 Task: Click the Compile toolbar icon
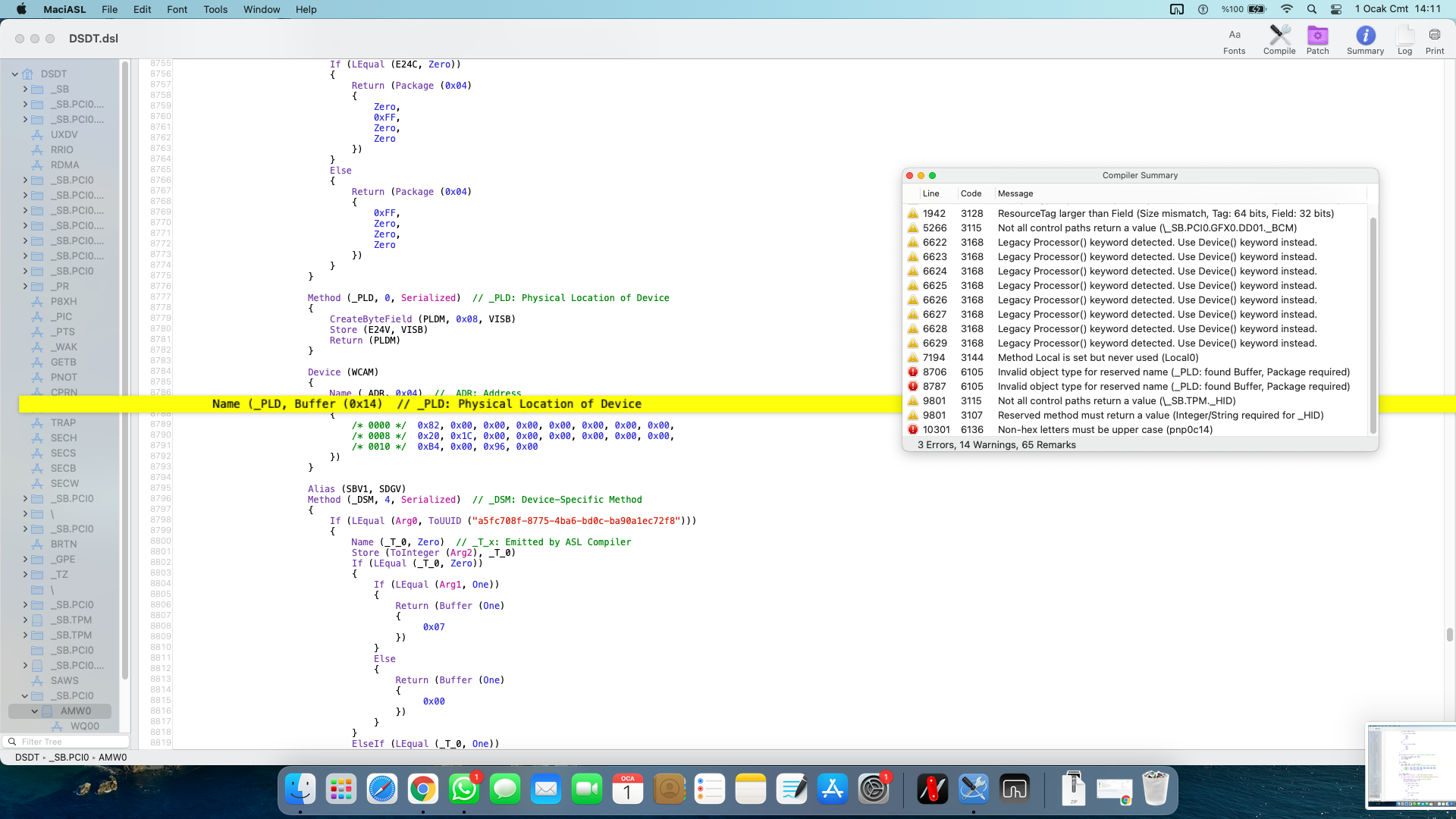(x=1279, y=41)
